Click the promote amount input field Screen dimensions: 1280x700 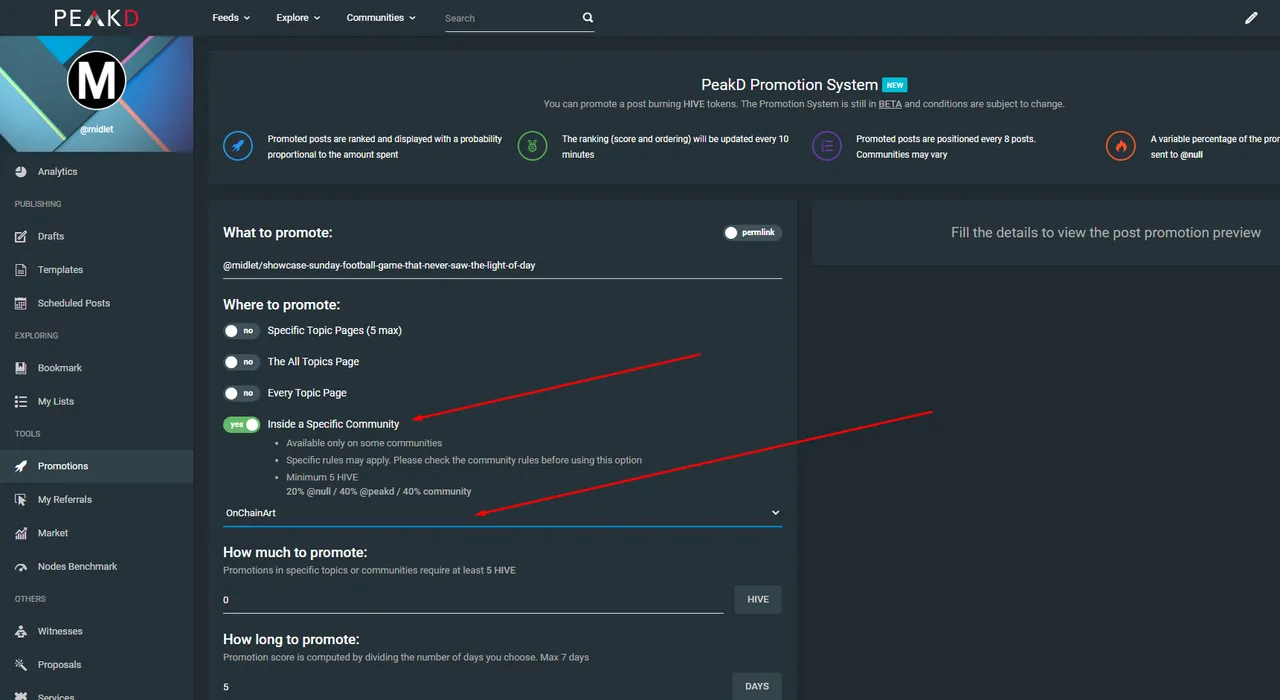(x=473, y=600)
